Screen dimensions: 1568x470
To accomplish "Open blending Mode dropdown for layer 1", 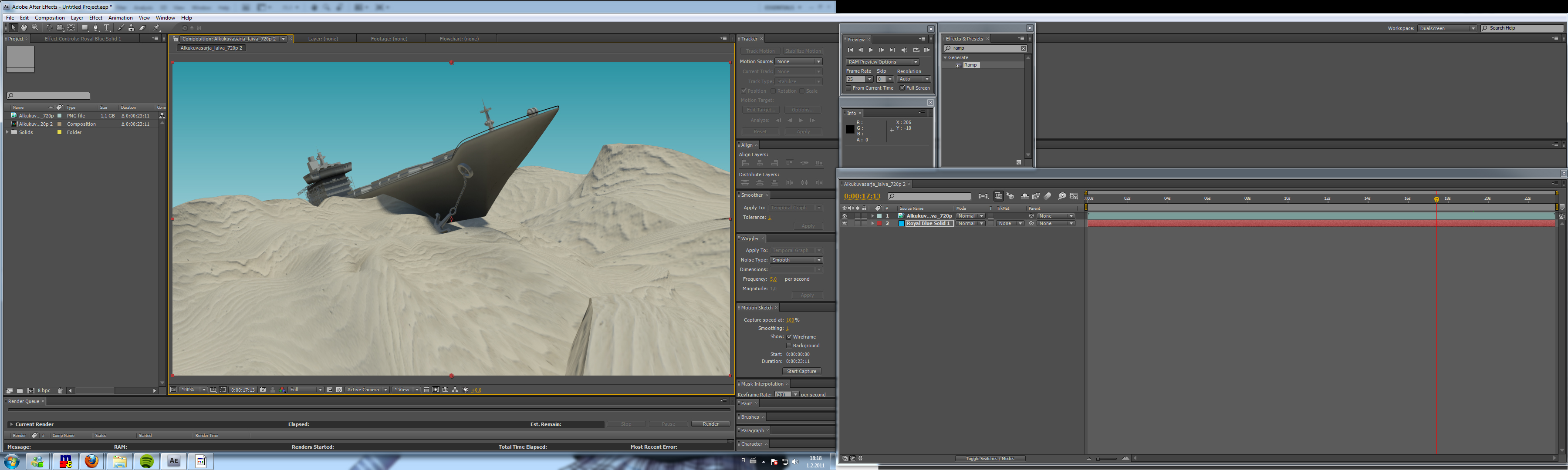I will [970, 216].
